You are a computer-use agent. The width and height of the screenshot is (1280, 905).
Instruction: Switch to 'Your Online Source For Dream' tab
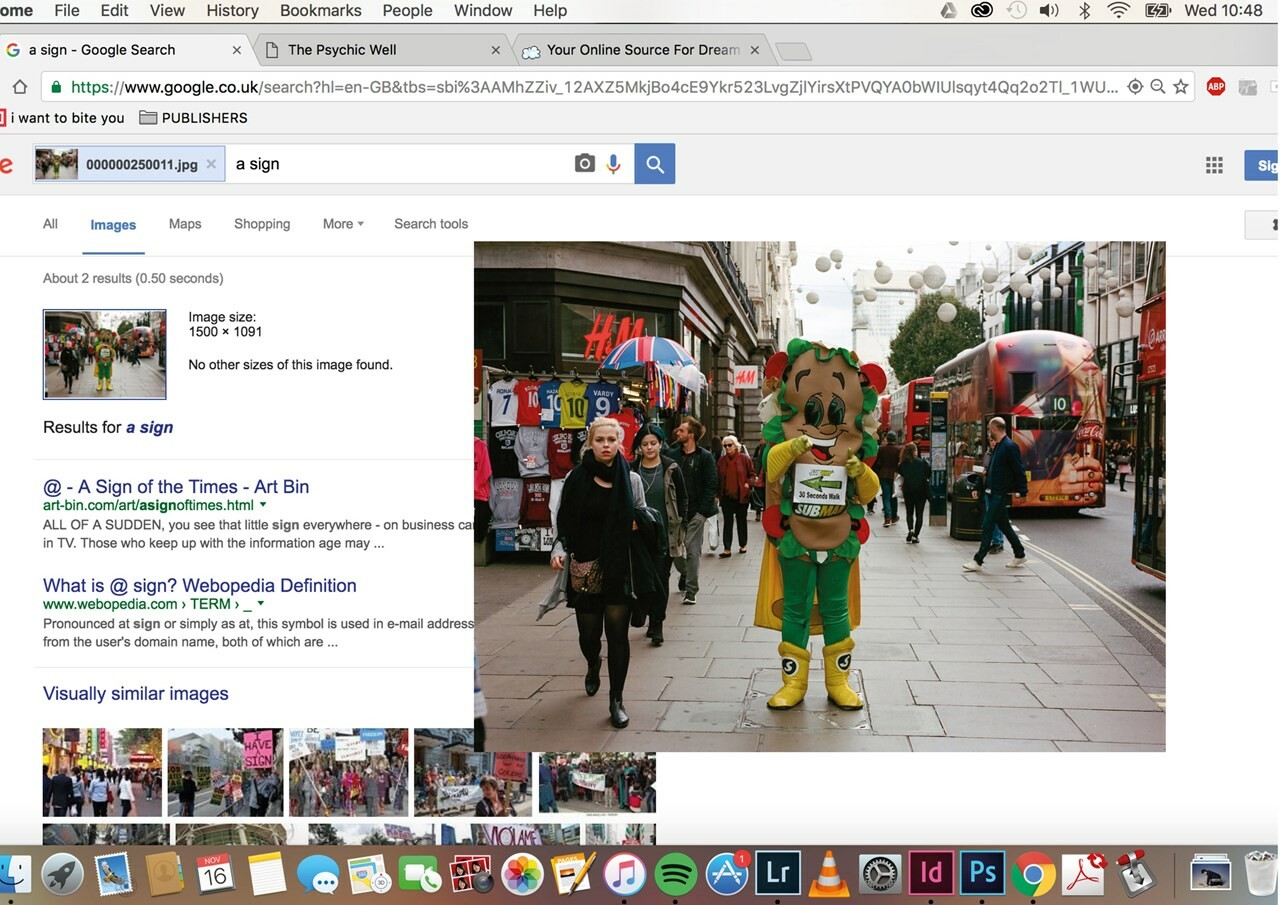[643, 50]
